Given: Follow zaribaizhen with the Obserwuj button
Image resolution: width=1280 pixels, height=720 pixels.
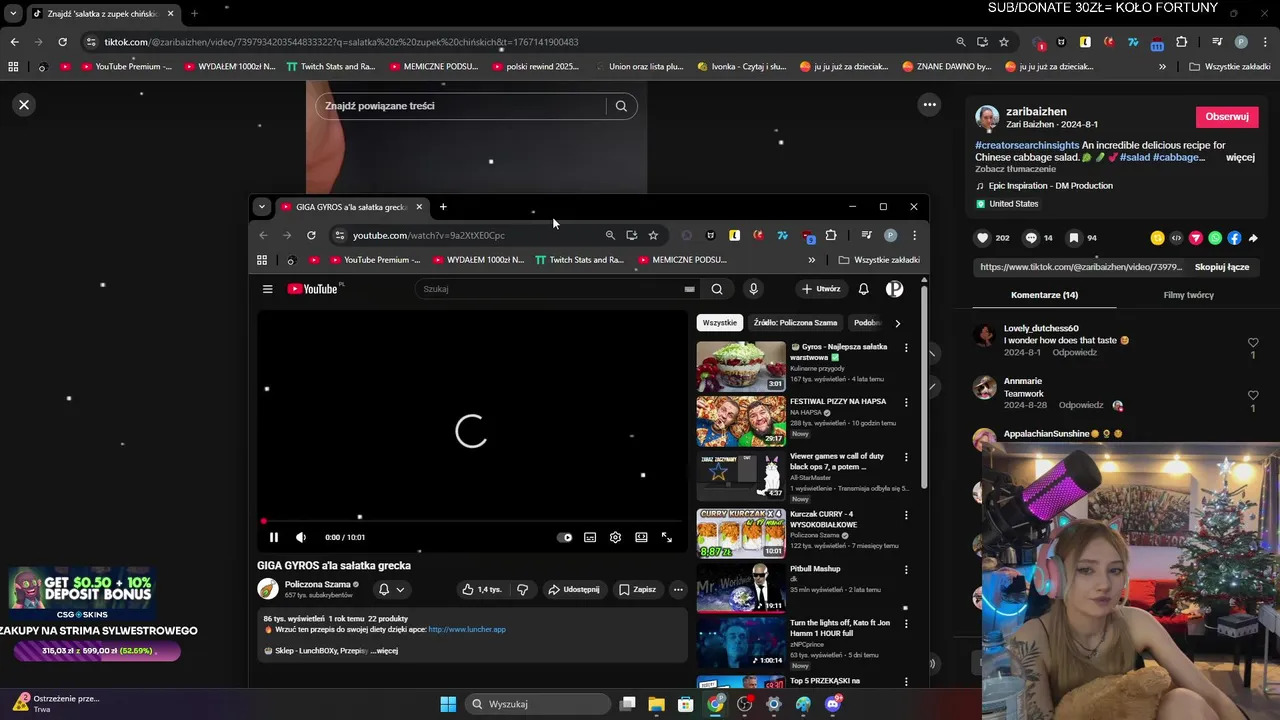Looking at the screenshot, I should [x=1227, y=117].
